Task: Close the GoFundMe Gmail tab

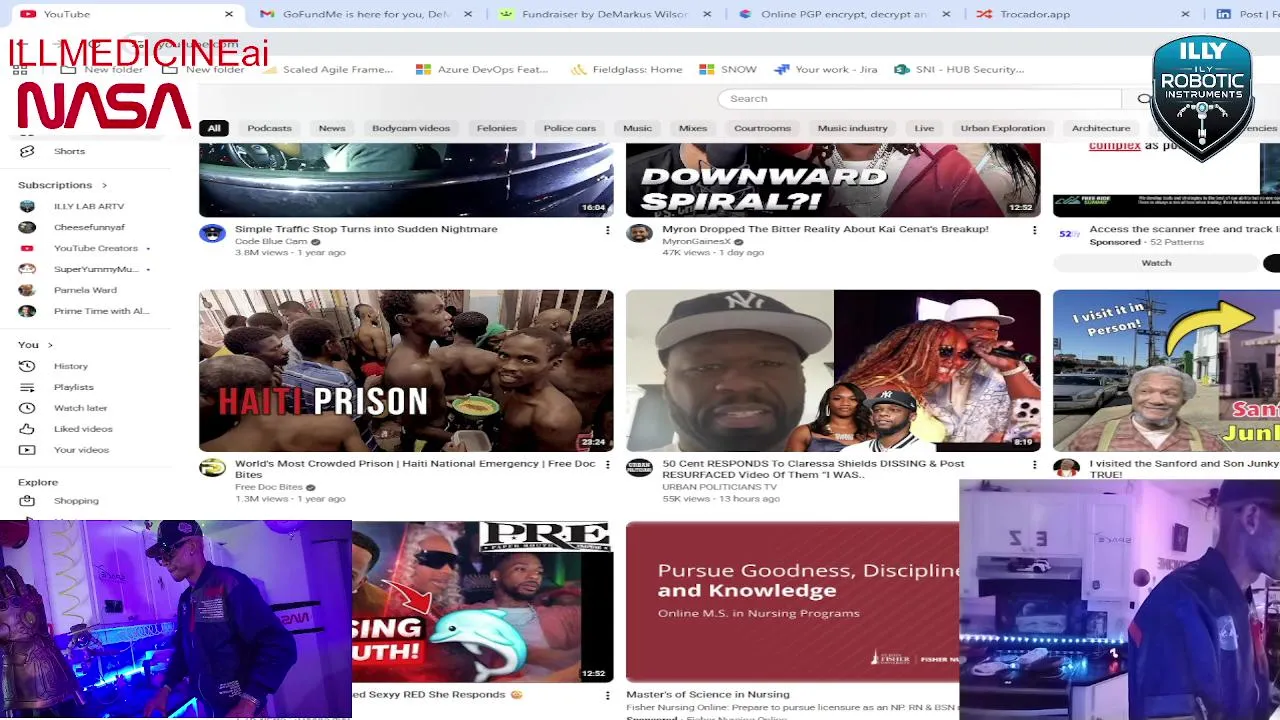Action: pyautogui.click(x=467, y=14)
